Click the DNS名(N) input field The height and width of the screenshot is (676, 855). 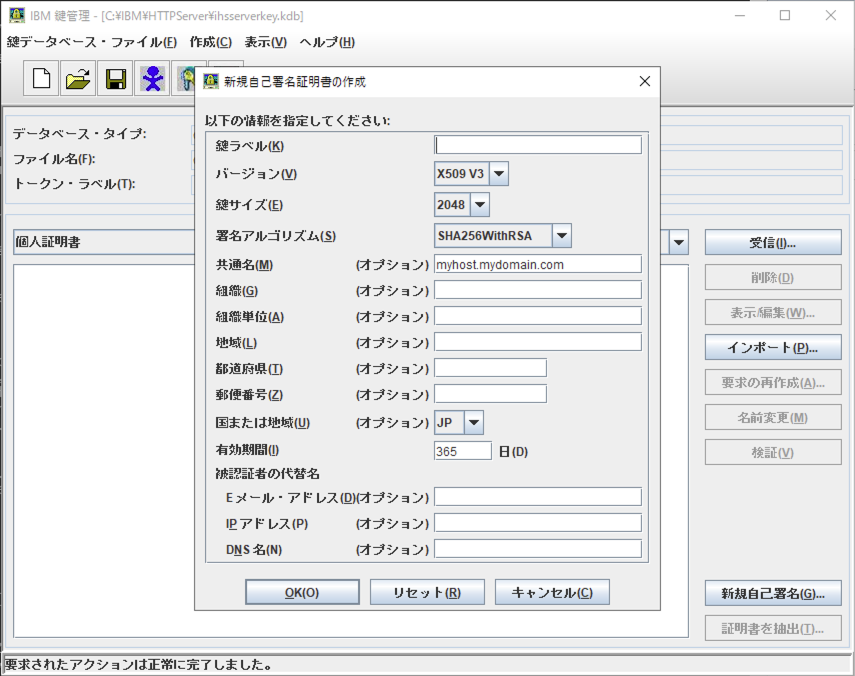[538, 549]
